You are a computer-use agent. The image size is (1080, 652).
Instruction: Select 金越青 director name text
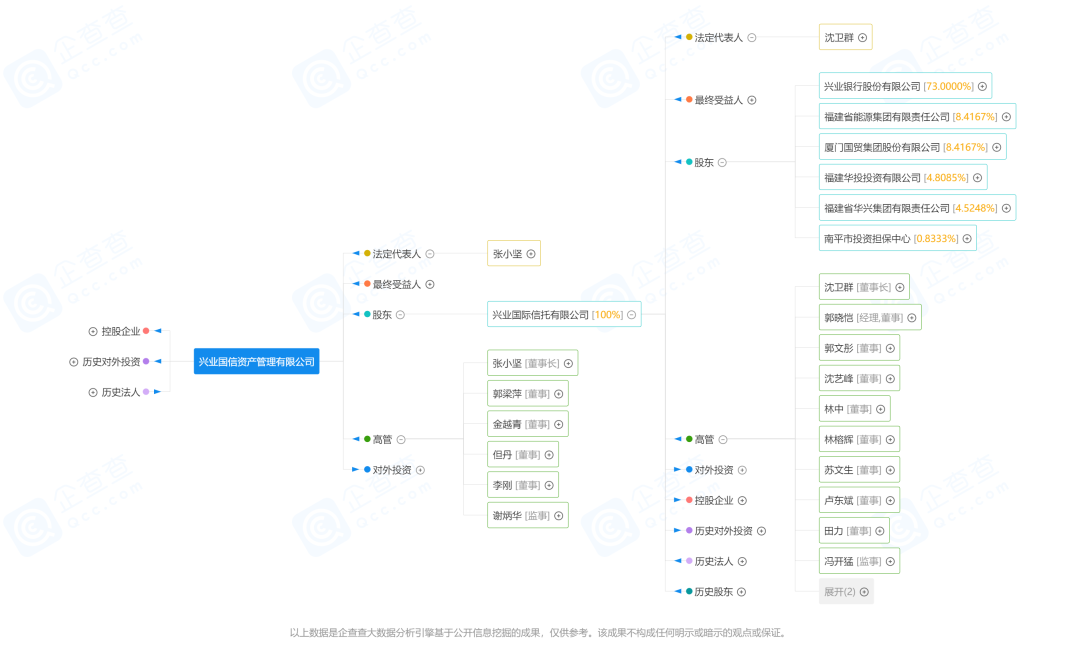tap(507, 425)
